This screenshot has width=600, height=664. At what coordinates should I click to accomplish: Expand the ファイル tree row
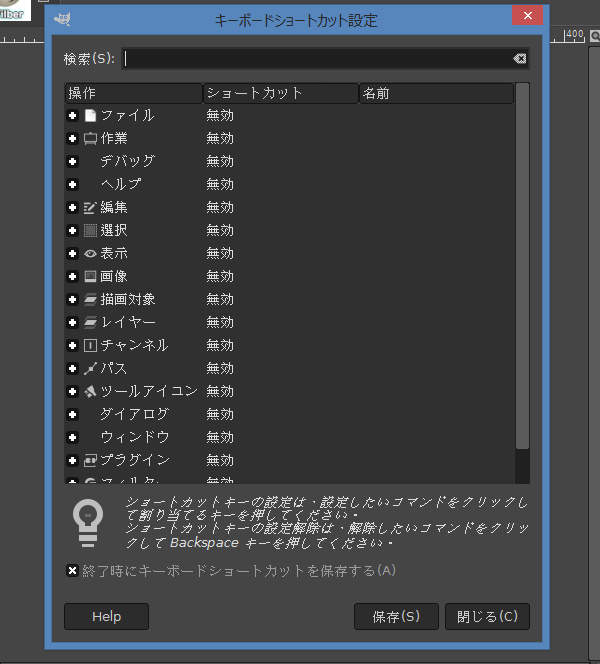pyautogui.click(x=72, y=115)
